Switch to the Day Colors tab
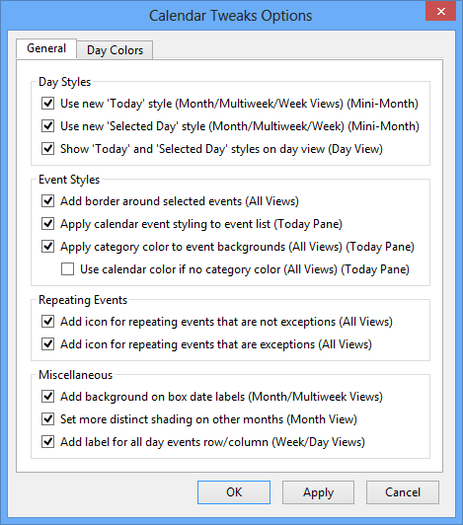 tap(115, 50)
